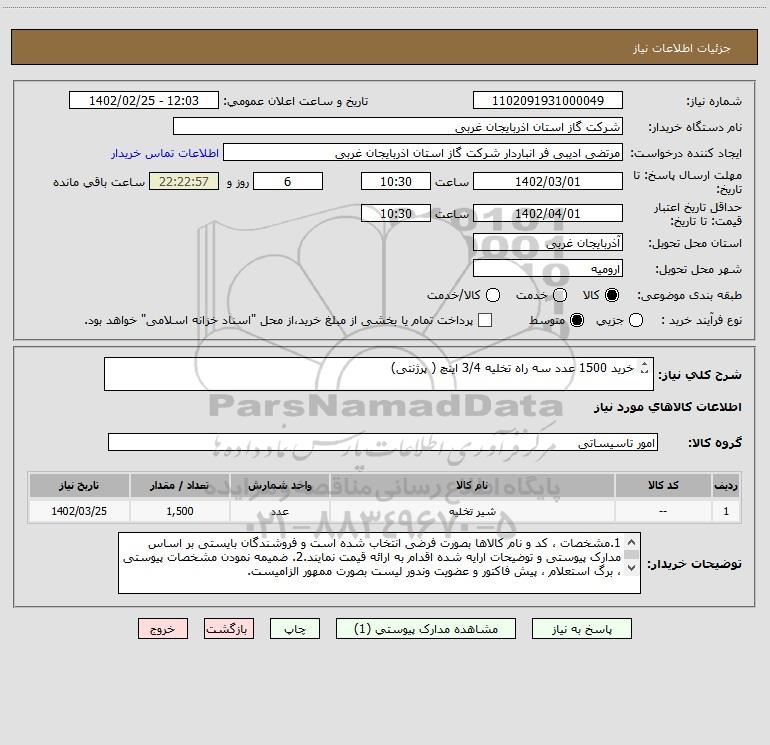
Task: Open اطلاعات تماس خریدار link
Action: (x=165, y=153)
